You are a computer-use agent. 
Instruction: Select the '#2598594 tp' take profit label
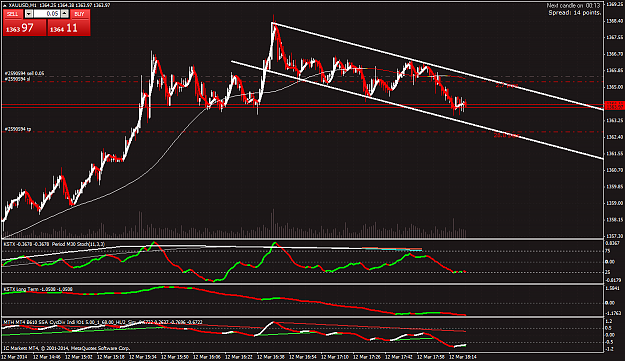[17, 129]
